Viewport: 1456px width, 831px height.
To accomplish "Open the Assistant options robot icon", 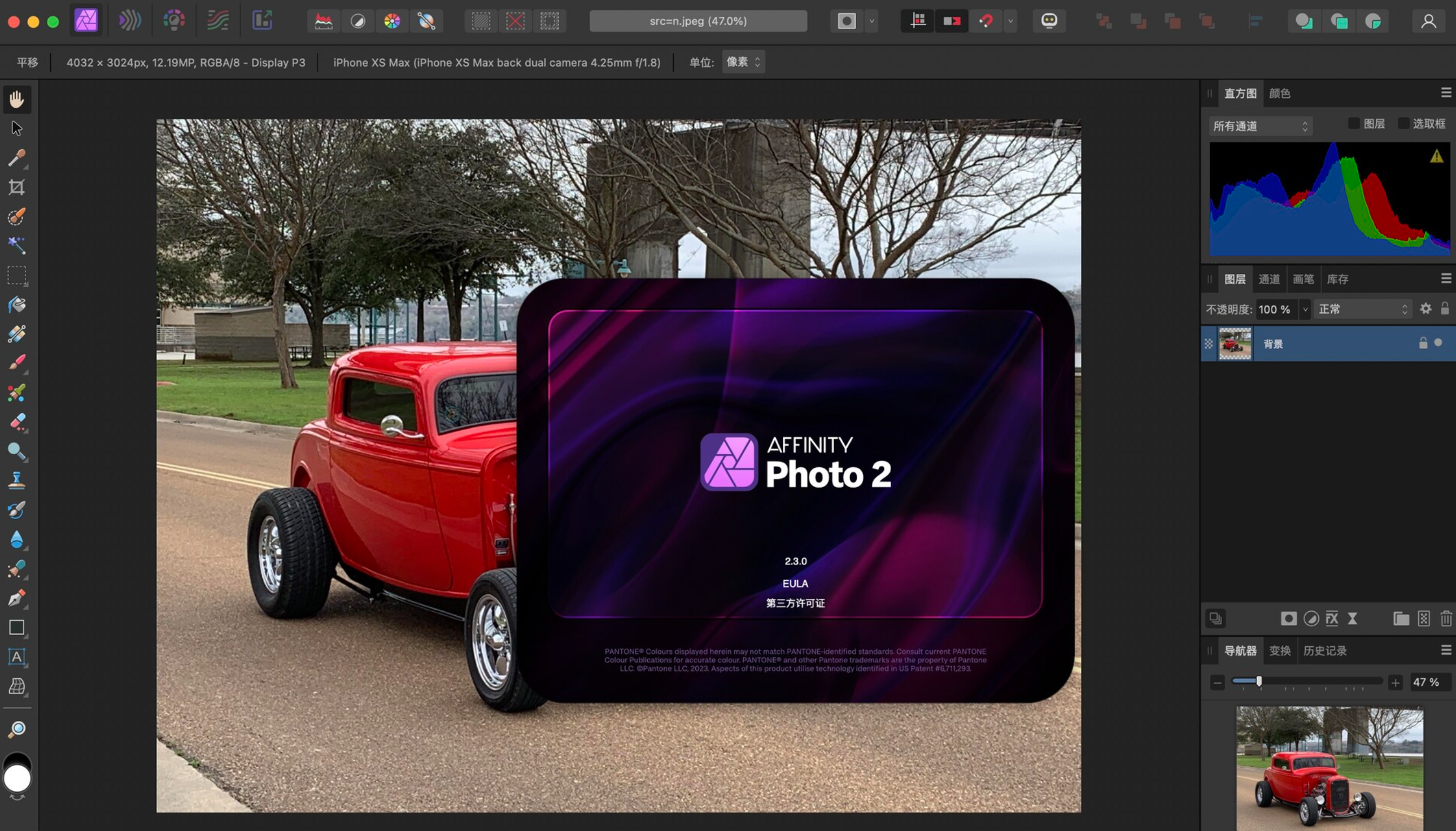I will 1049,21.
